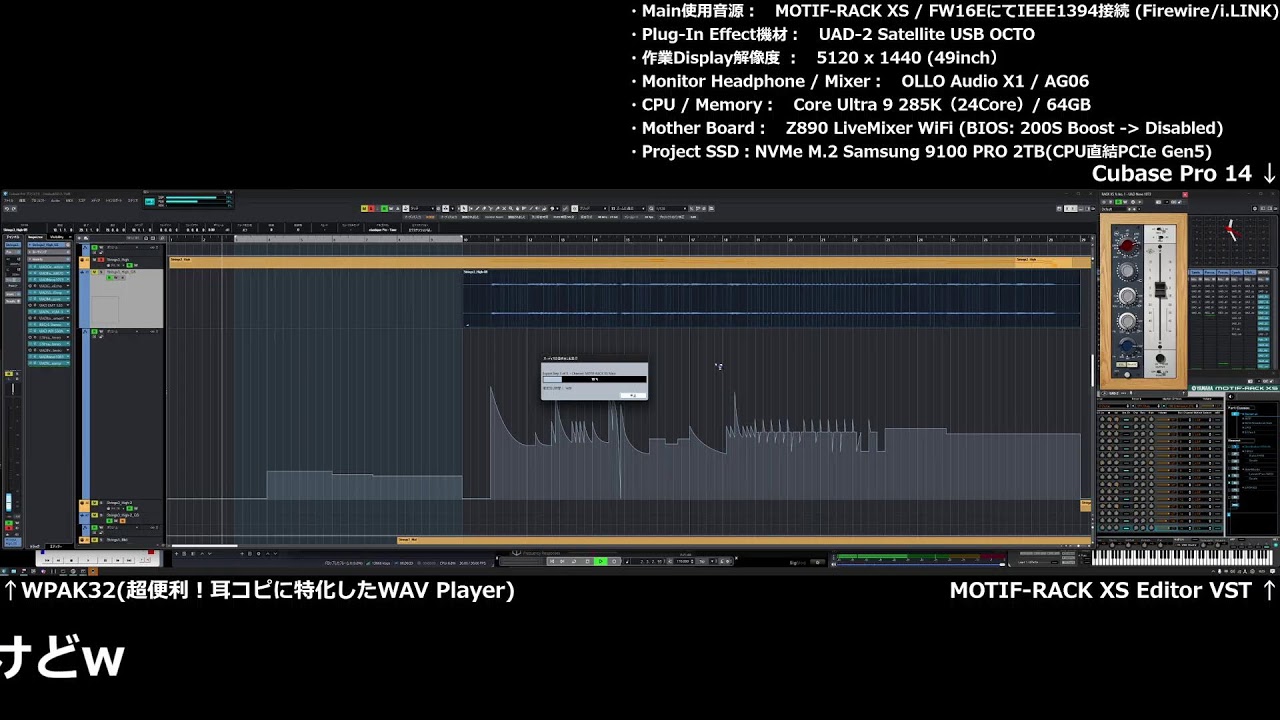The width and height of the screenshot is (1280, 720).
Task: Click the cancel button in export dialog
Action: click(632, 395)
